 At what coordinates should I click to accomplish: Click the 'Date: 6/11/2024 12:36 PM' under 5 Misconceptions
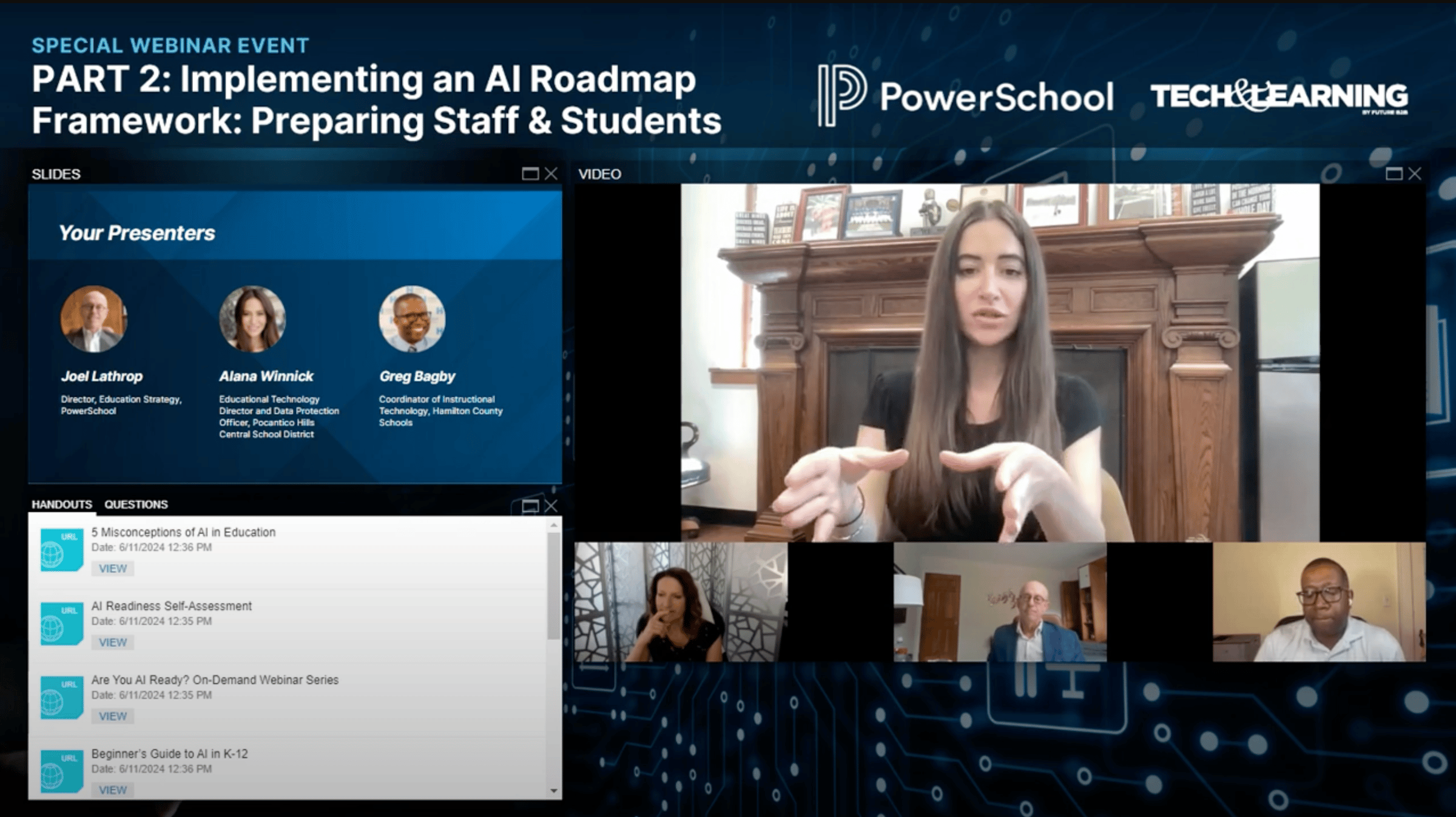click(x=152, y=547)
